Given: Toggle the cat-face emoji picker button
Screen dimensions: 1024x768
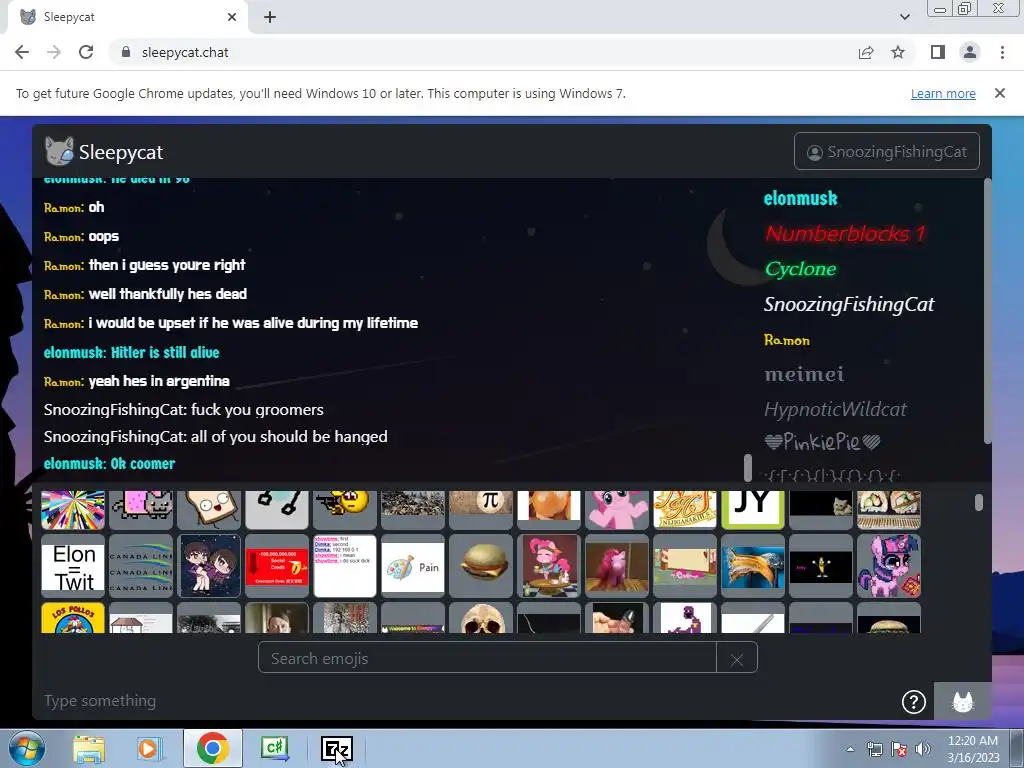Looking at the screenshot, I should [963, 701].
